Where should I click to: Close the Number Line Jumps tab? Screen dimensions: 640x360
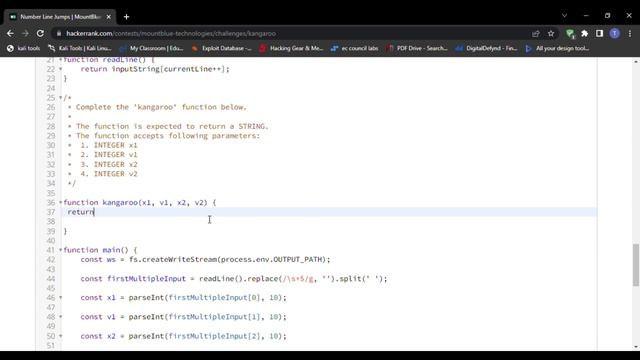(x=109, y=17)
